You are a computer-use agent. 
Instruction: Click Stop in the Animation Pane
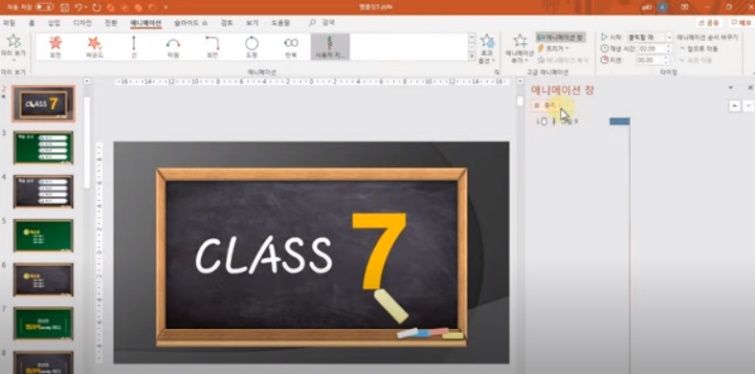point(545,105)
